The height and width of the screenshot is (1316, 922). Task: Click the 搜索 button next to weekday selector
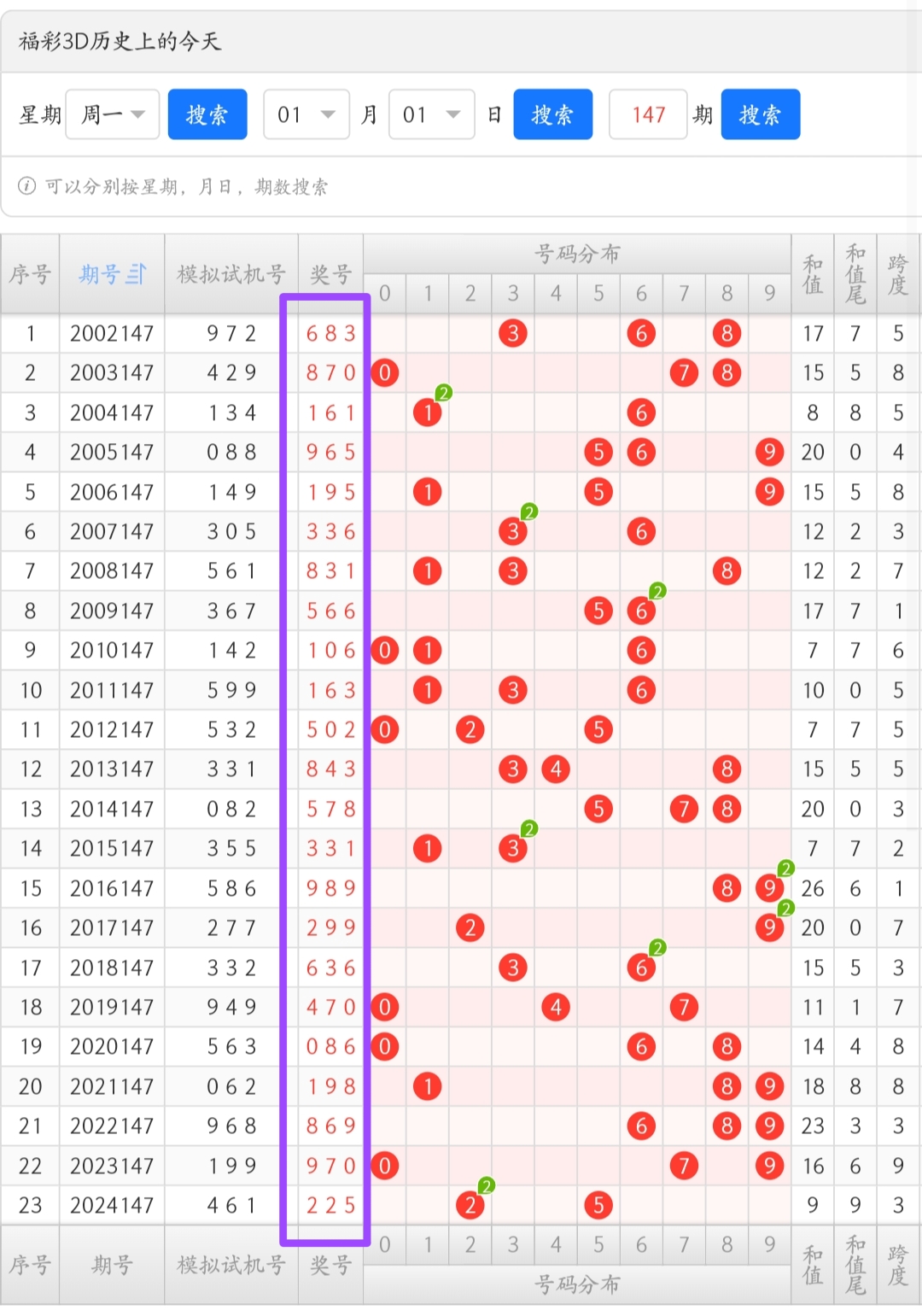207,114
